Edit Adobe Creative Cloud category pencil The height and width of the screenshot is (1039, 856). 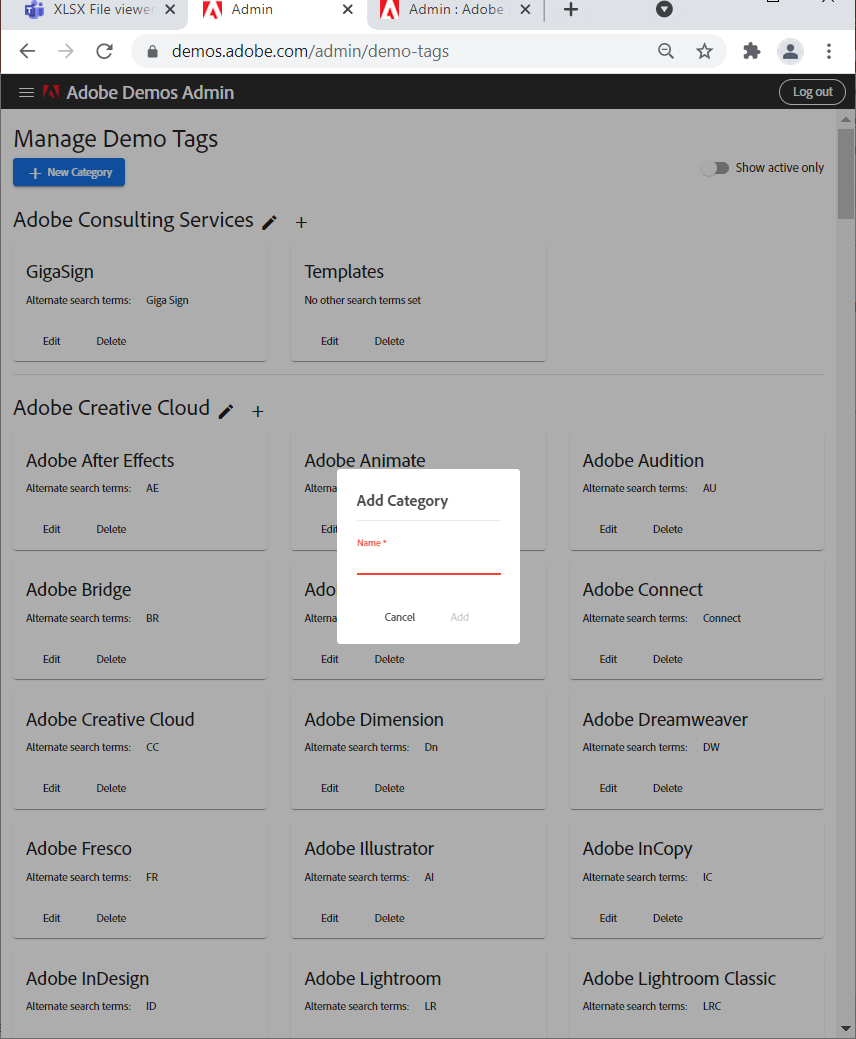[x=226, y=411]
